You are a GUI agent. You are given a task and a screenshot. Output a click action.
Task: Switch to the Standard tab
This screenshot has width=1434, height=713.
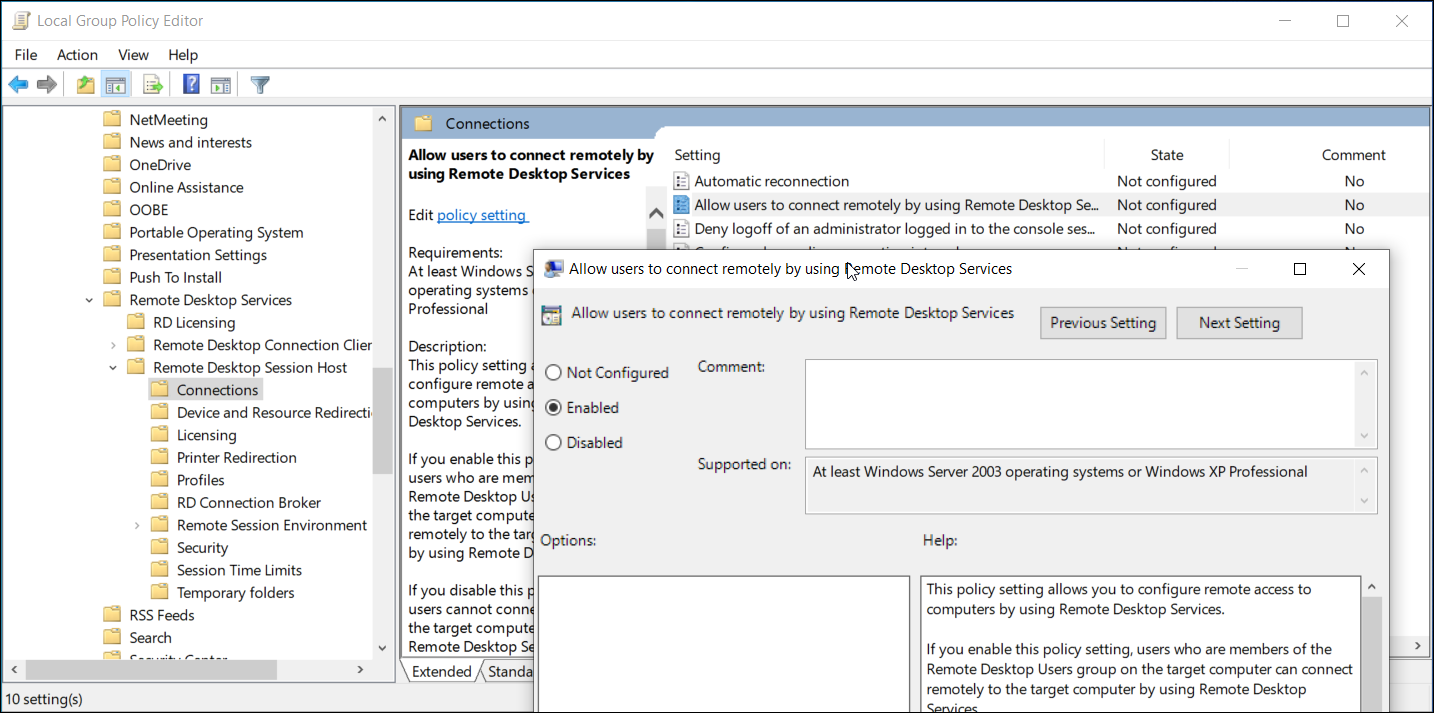[509, 671]
